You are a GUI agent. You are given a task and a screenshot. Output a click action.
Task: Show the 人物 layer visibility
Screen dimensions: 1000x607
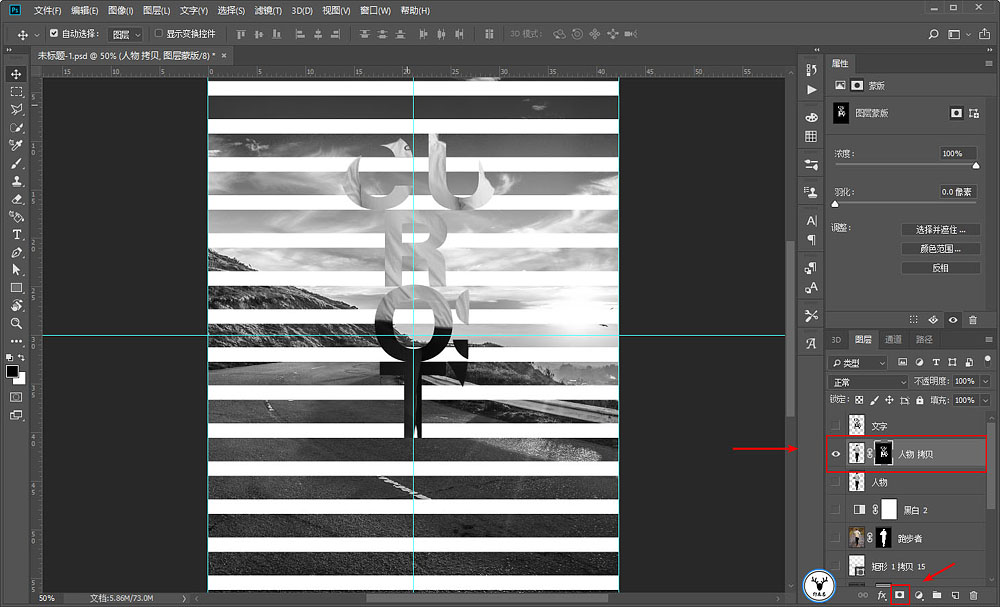835,482
